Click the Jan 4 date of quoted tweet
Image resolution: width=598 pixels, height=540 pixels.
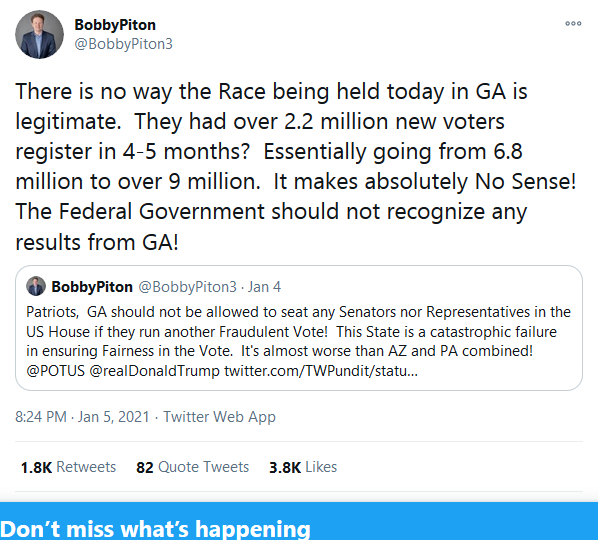264,287
